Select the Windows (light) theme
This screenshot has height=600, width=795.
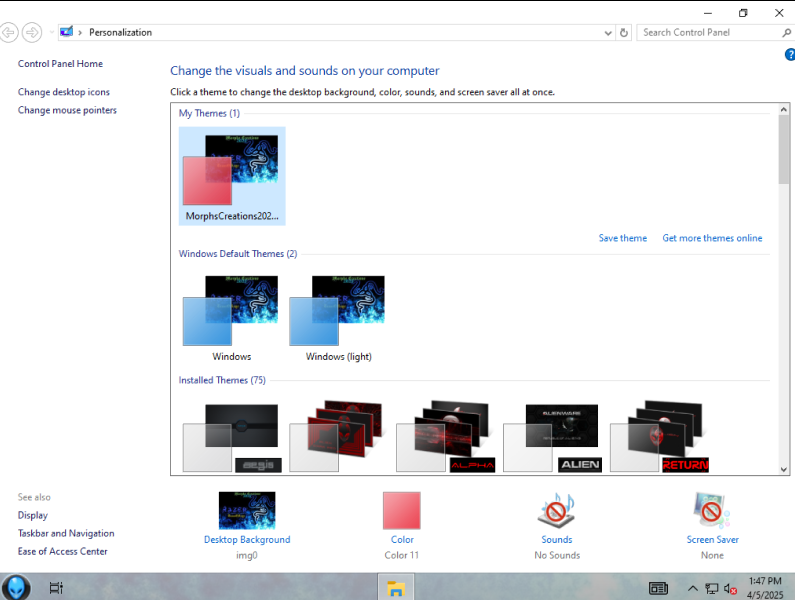point(339,319)
